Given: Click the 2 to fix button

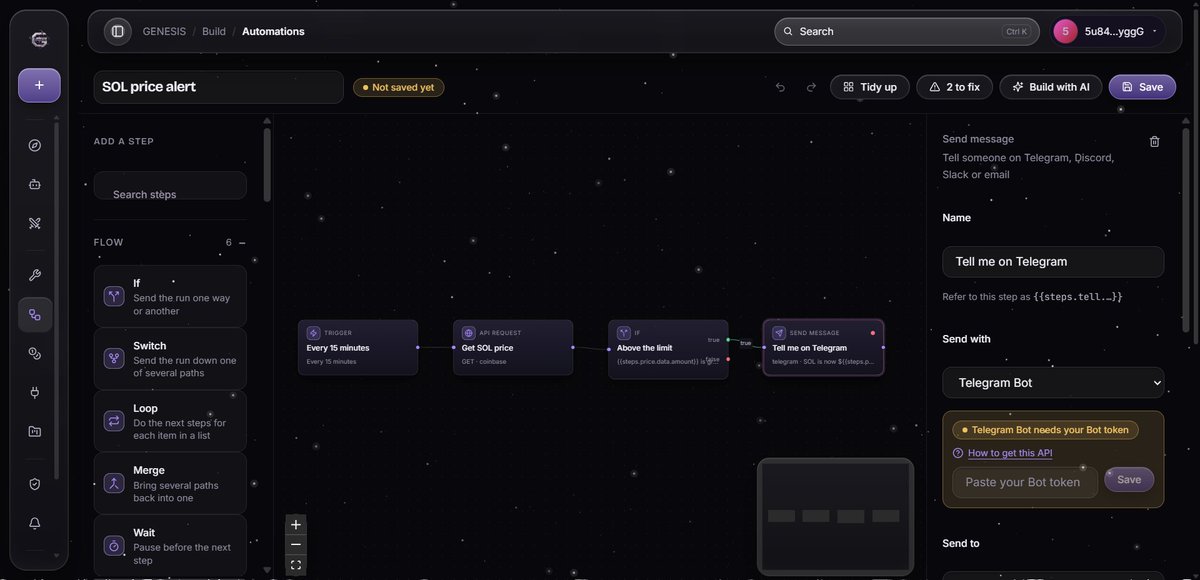Looking at the screenshot, I should 954,87.
